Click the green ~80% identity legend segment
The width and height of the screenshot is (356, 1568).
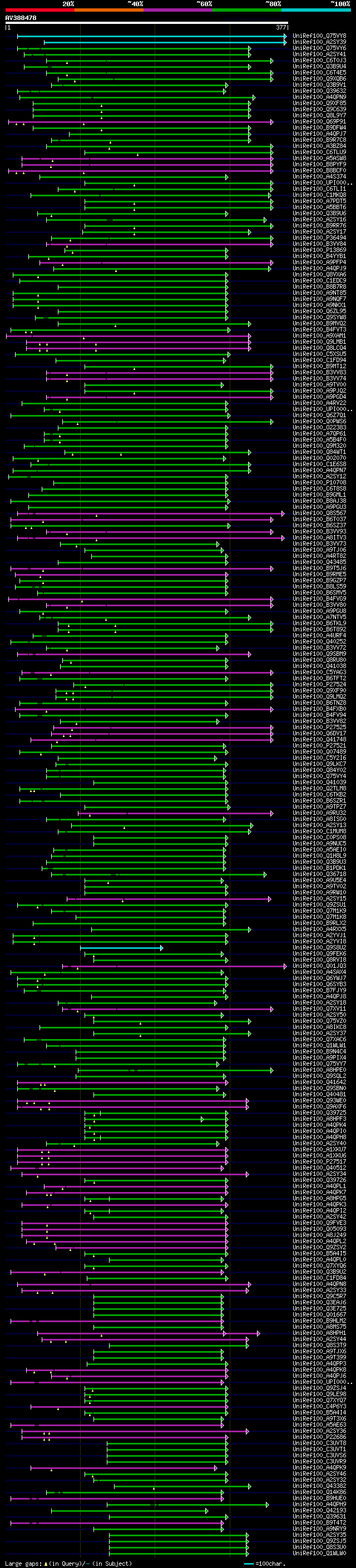(x=247, y=10)
